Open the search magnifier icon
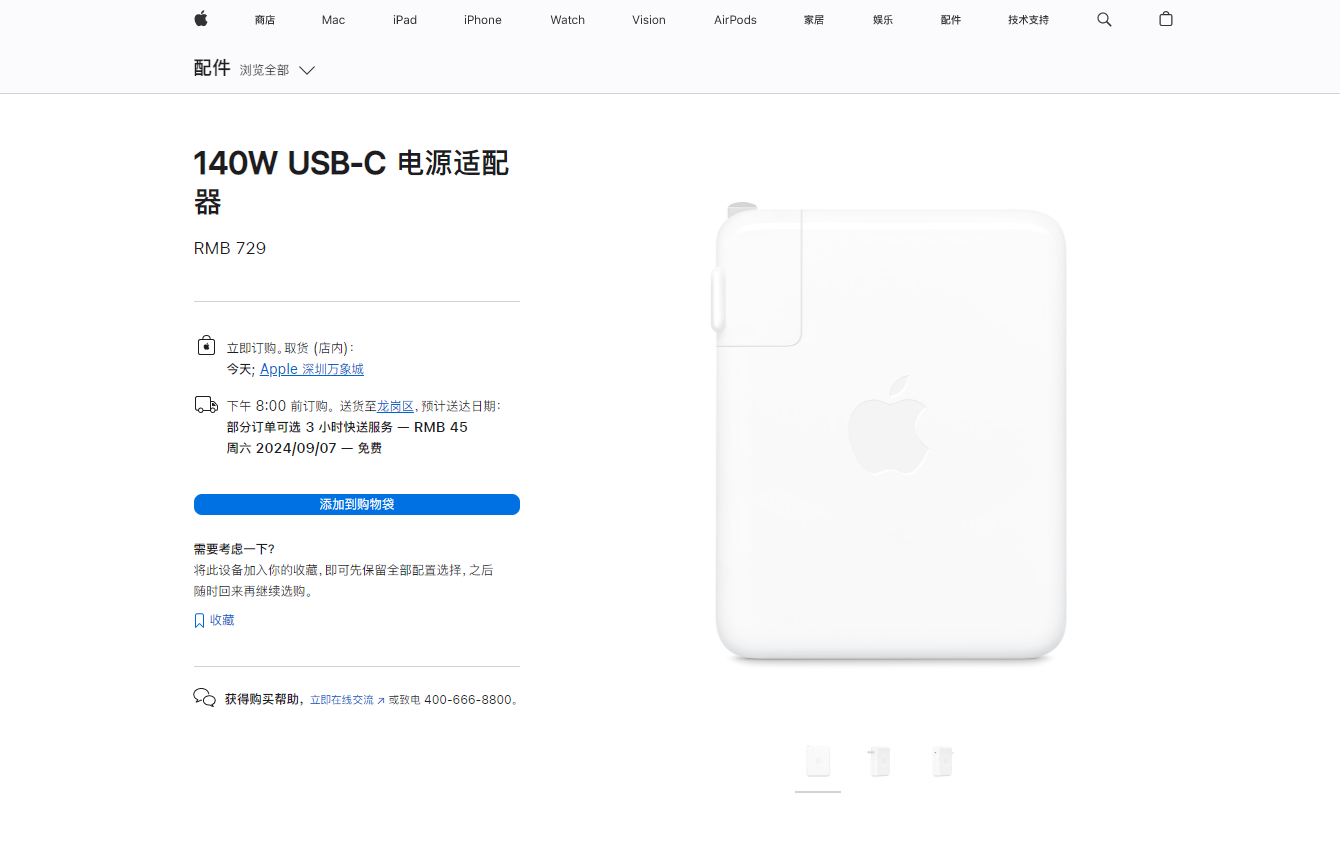This screenshot has width=1340, height=841. pos(1104,19)
